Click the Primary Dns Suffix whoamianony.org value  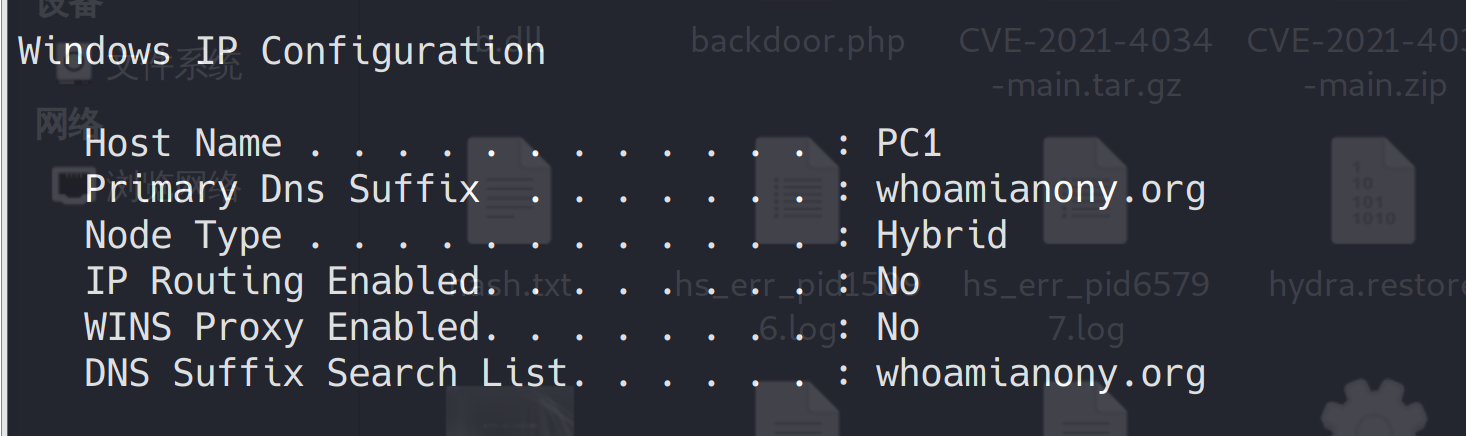pos(1040,190)
